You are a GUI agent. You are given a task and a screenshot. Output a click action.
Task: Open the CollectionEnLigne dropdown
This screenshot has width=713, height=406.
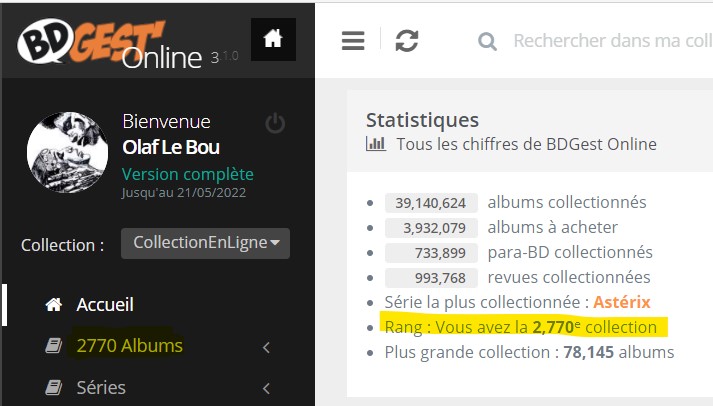(205, 243)
